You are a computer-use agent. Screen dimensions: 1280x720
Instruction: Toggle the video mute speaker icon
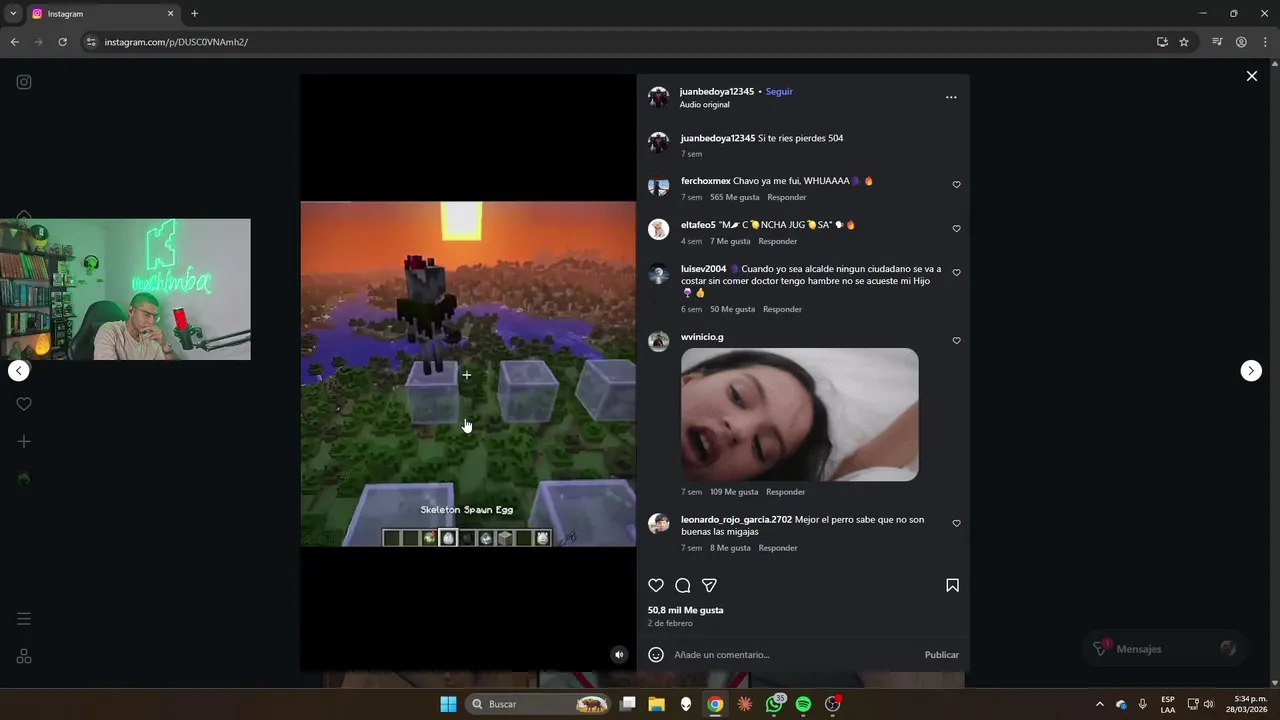pyautogui.click(x=619, y=655)
